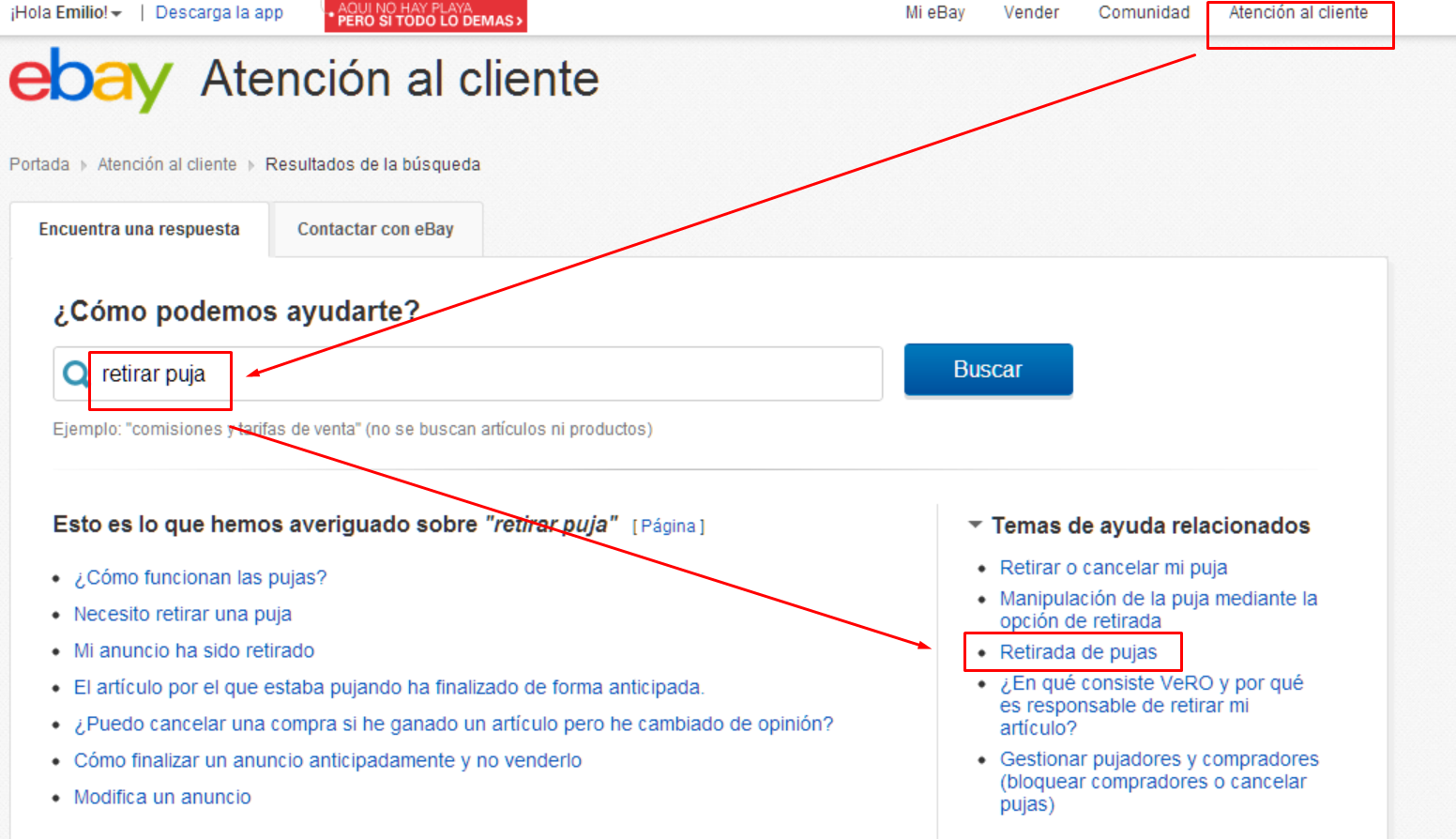Select Encuentra una respuesta tab
Screen dimensions: 1456x839
click(139, 229)
